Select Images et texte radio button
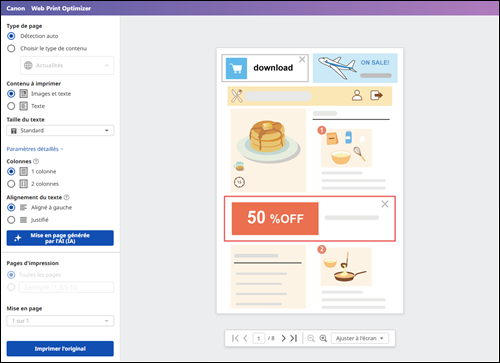500x363 pixels. (x=11, y=94)
